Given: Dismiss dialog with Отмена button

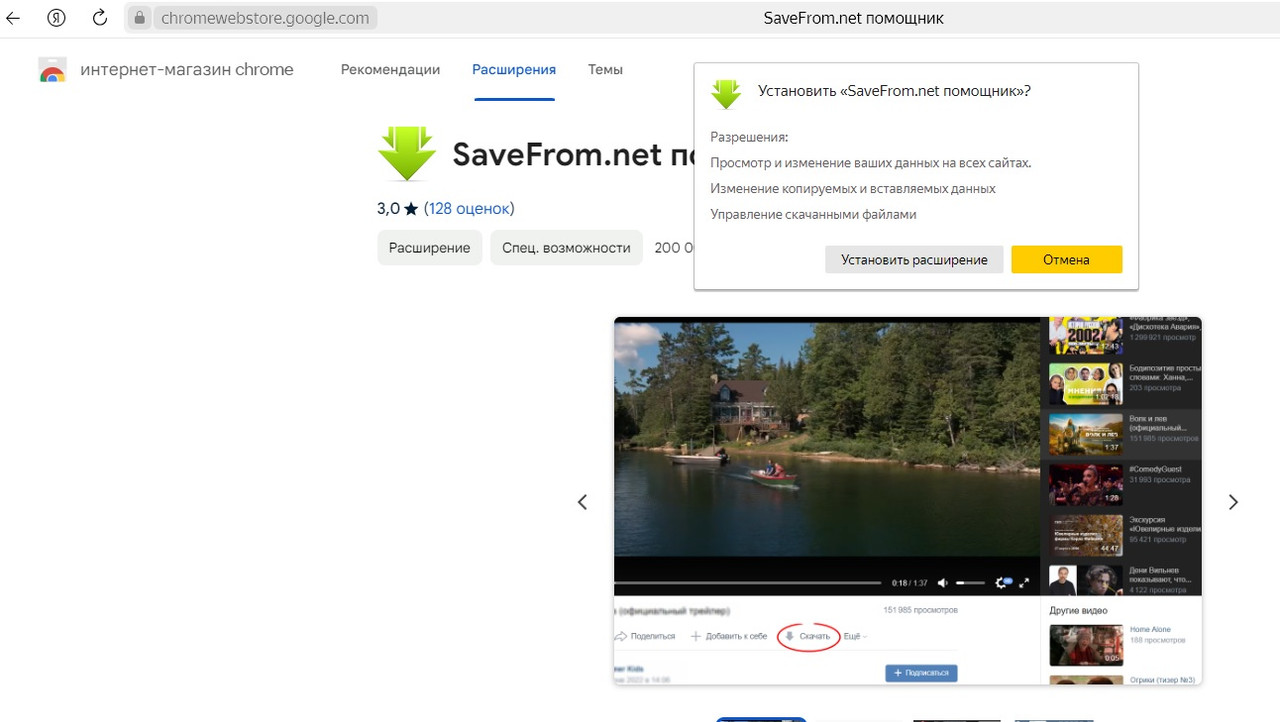Looking at the screenshot, I should pyautogui.click(x=1066, y=260).
